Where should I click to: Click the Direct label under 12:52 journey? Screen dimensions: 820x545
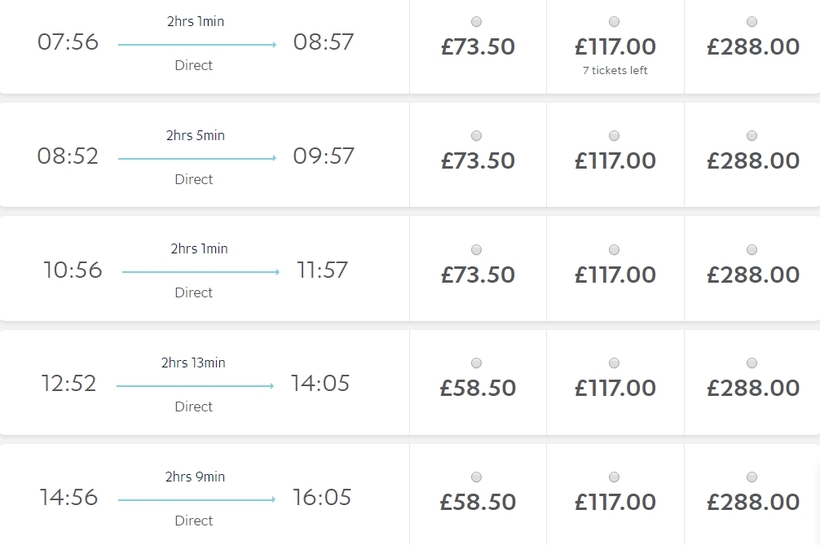coord(194,407)
